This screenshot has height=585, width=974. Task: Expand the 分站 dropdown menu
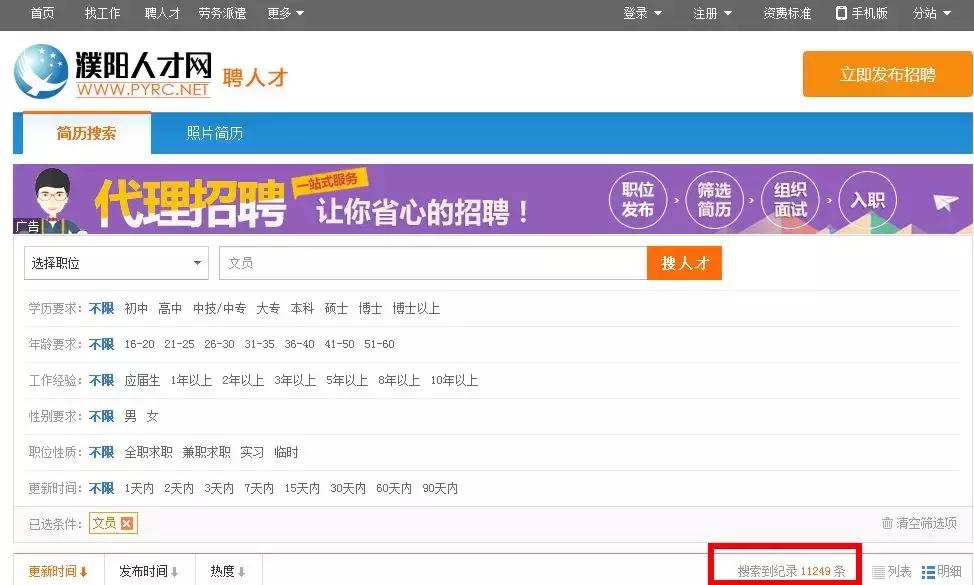coord(930,13)
